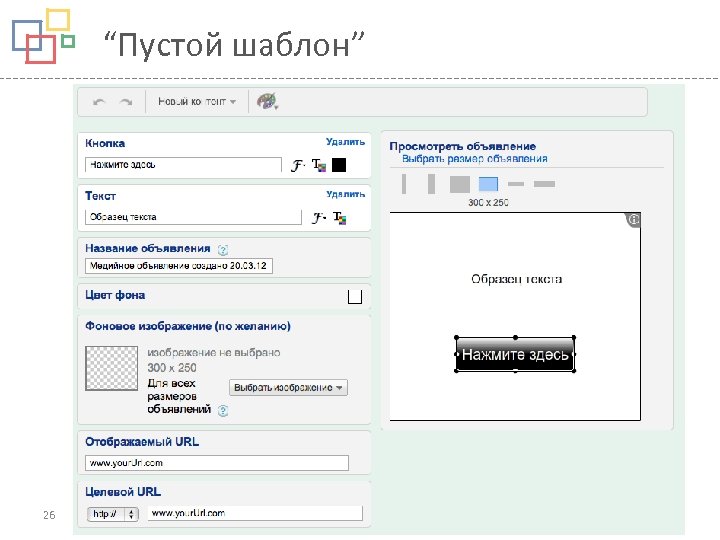Click the Название объявления input field
This screenshot has width=720, height=540.
[179, 266]
